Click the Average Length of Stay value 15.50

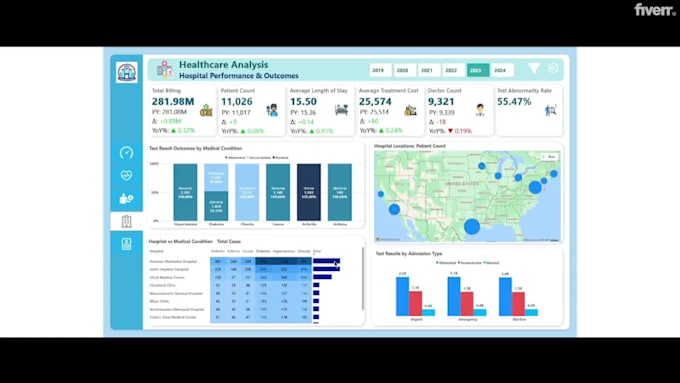[303, 101]
